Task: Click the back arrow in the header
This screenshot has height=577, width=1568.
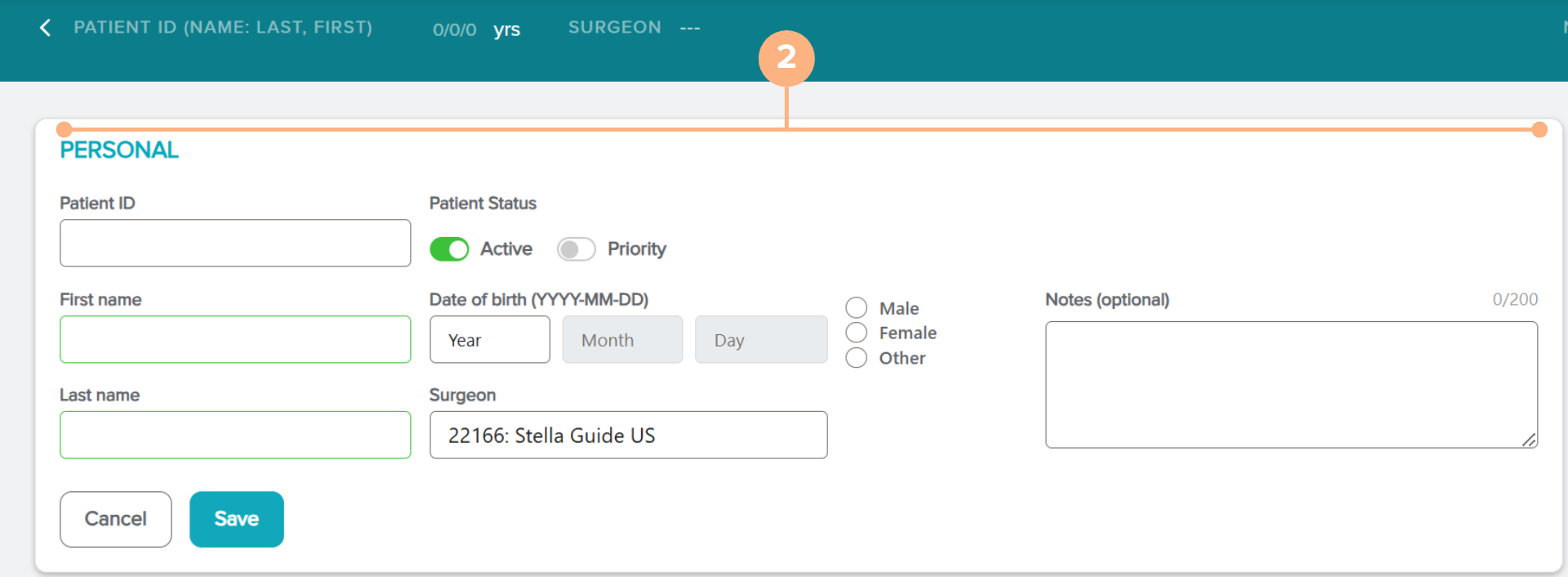Action: [46, 28]
